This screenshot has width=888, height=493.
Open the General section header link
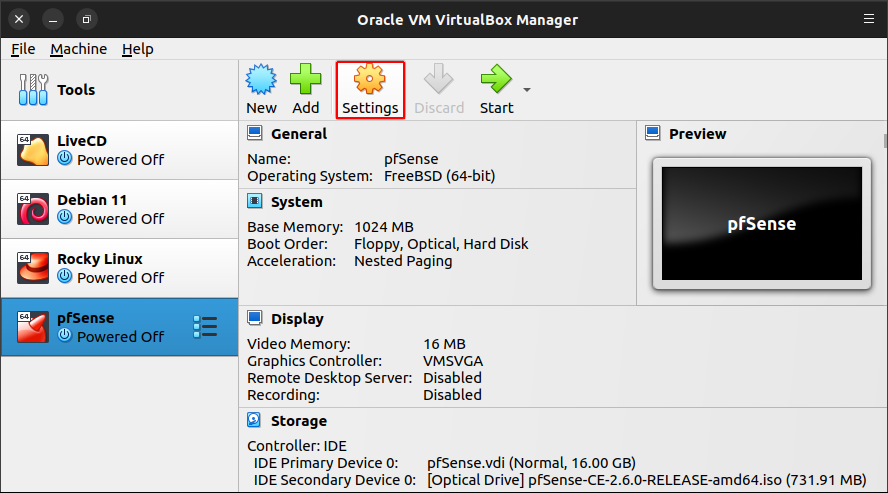tap(299, 134)
